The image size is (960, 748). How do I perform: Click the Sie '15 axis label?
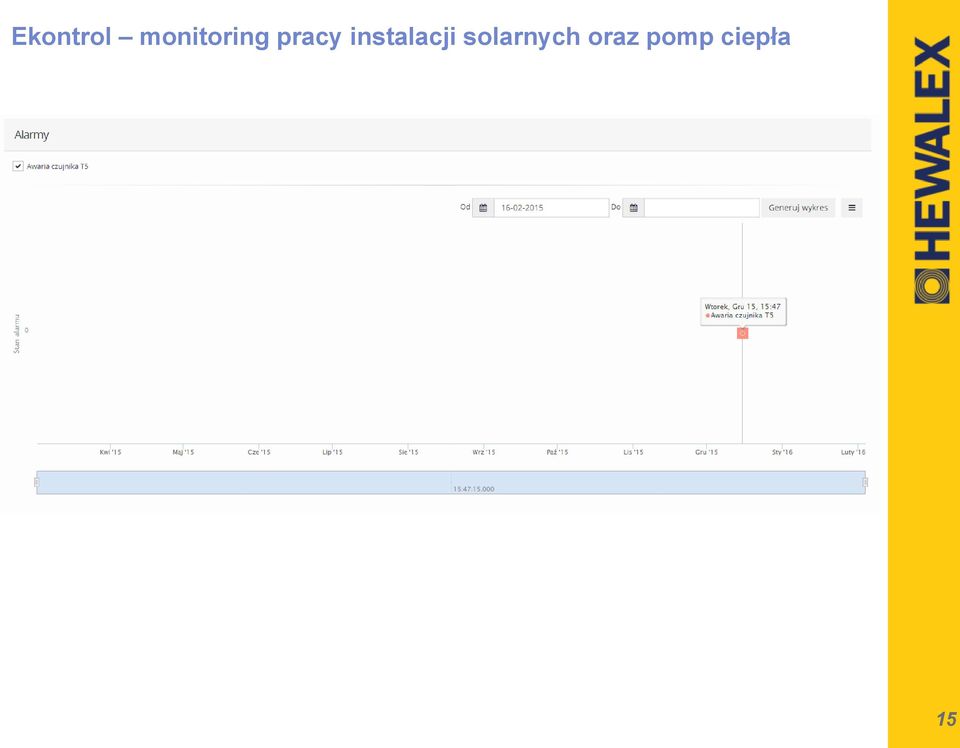tap(408, 452)
